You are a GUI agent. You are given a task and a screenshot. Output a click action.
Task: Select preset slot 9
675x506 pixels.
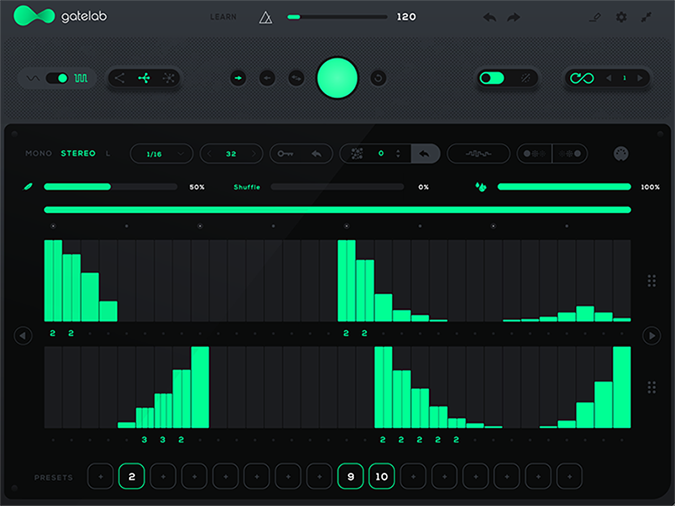pyautogui.click(x=350, y=477)
